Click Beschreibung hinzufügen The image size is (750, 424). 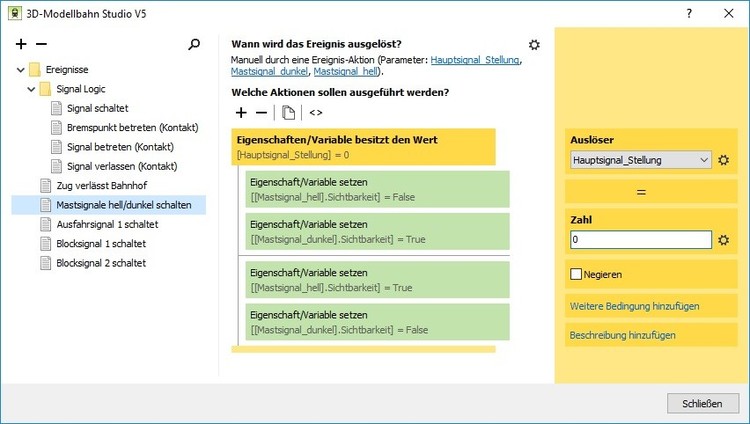(x=622, y=335)
